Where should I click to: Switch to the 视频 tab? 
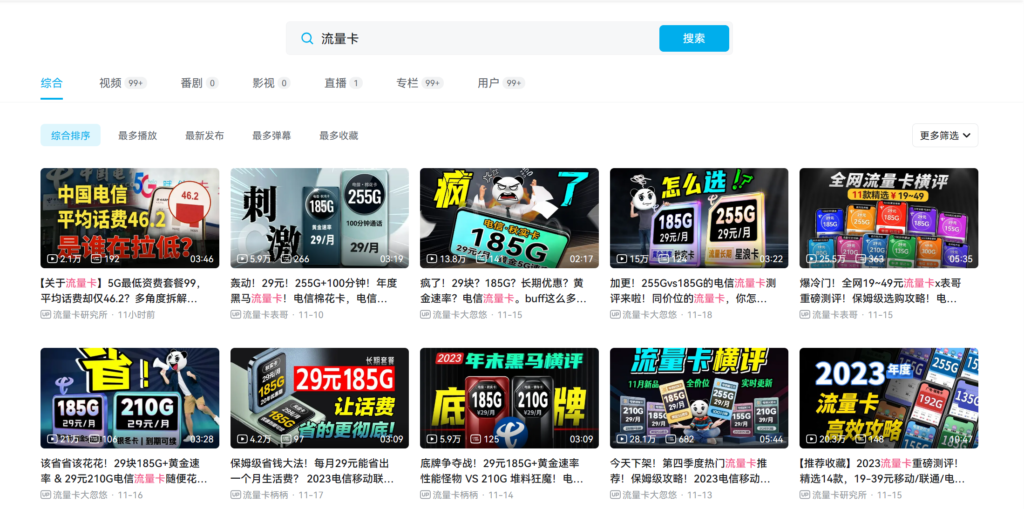[123, 83]
